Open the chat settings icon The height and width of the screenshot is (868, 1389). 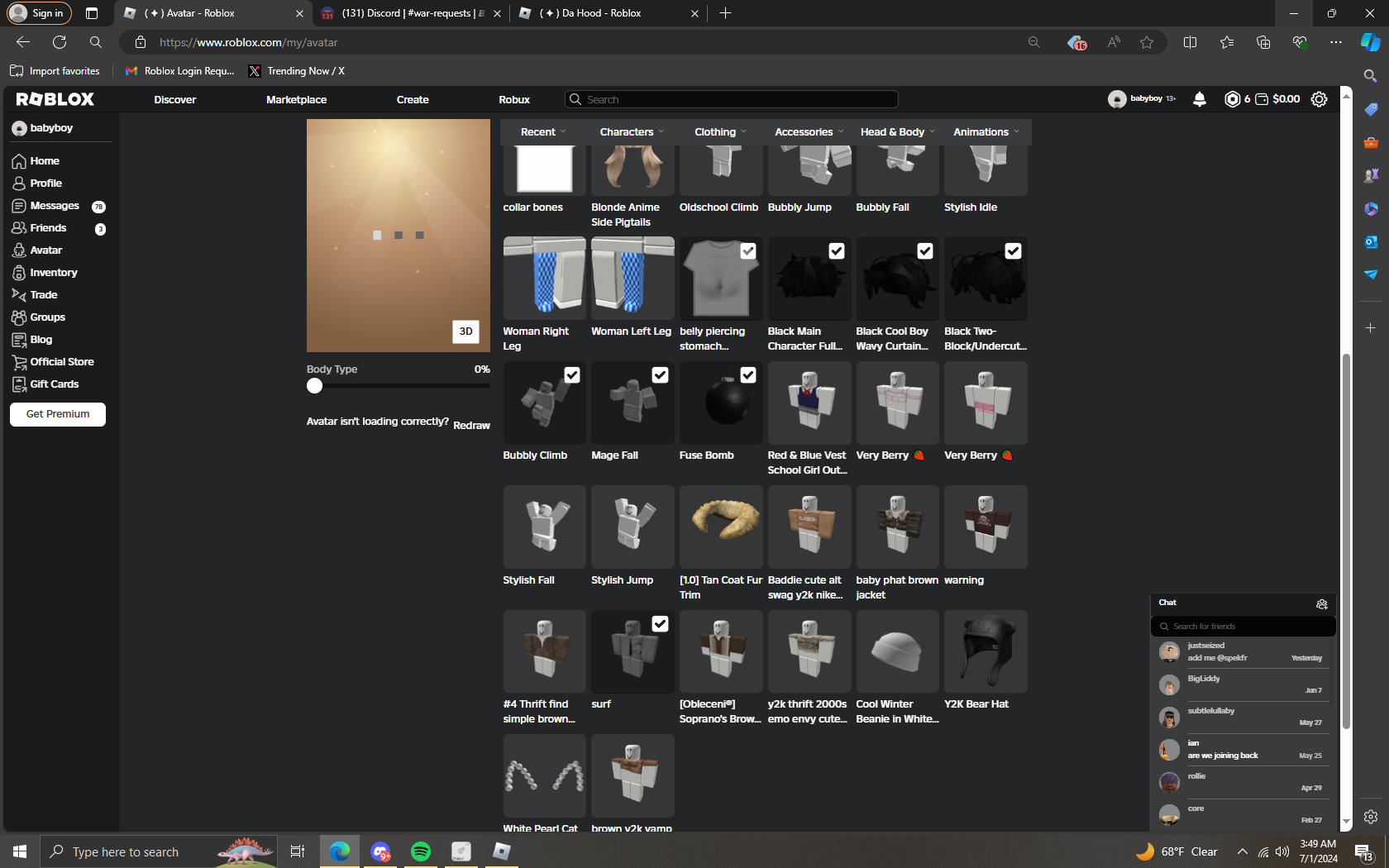coord(1322,604)
